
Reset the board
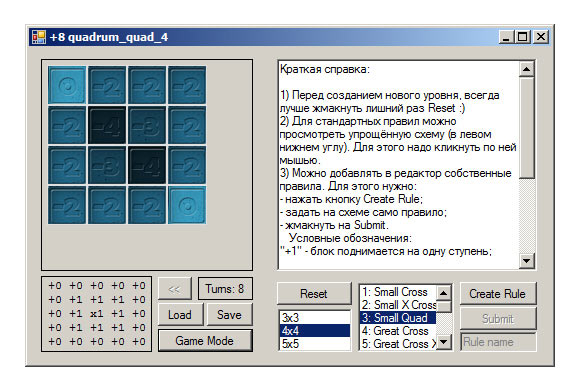pos(314,293)
